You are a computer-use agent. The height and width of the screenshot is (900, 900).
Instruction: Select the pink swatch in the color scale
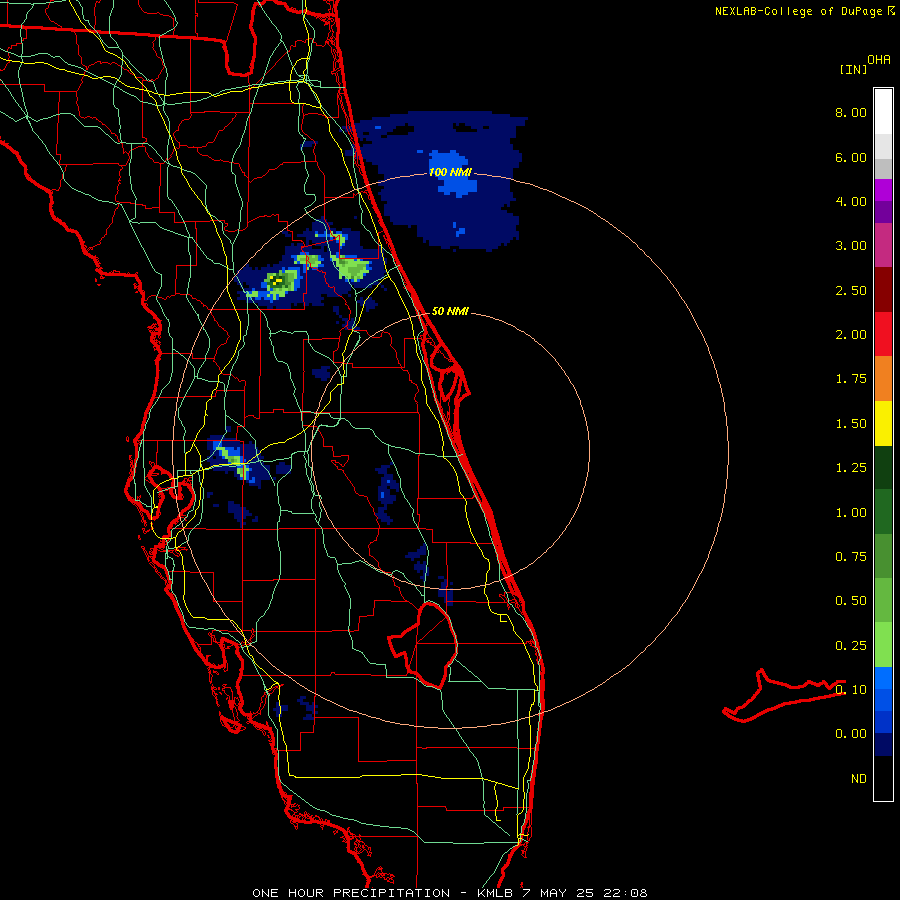click(883, 246)
